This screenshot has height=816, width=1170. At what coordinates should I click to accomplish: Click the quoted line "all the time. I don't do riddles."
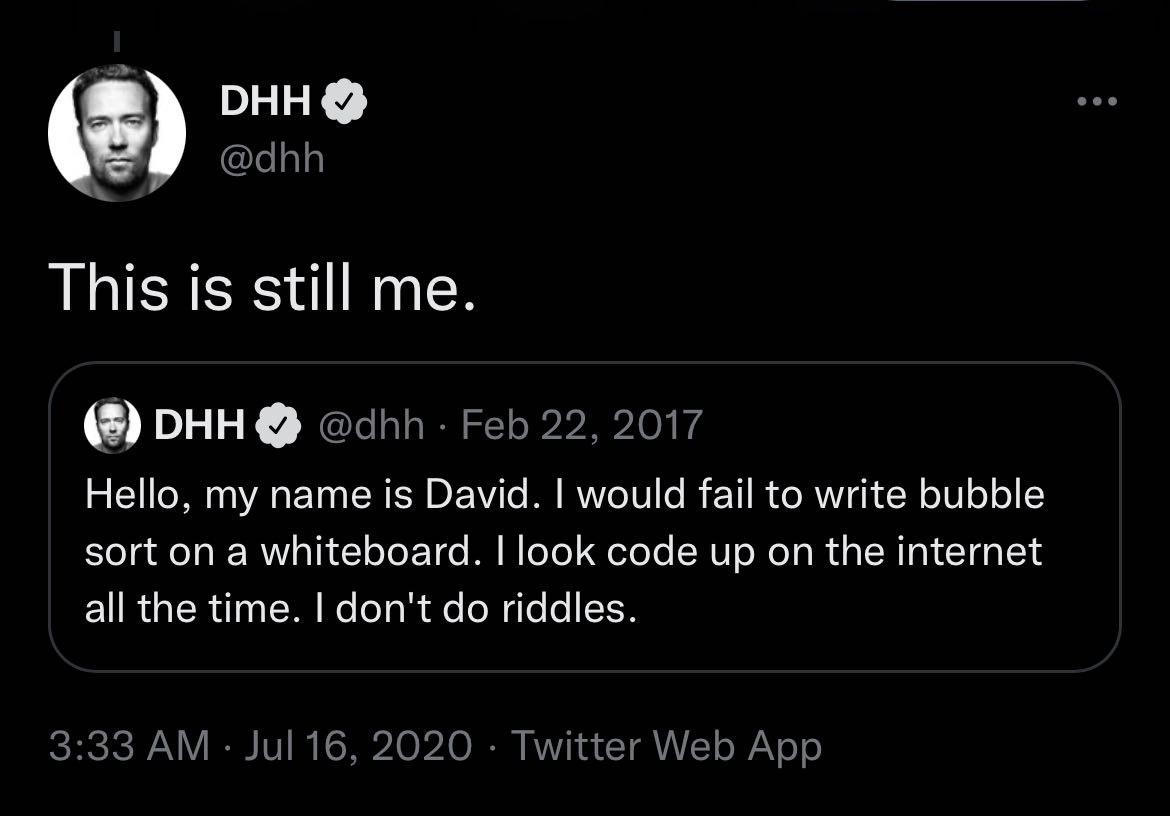pos(360,608)
